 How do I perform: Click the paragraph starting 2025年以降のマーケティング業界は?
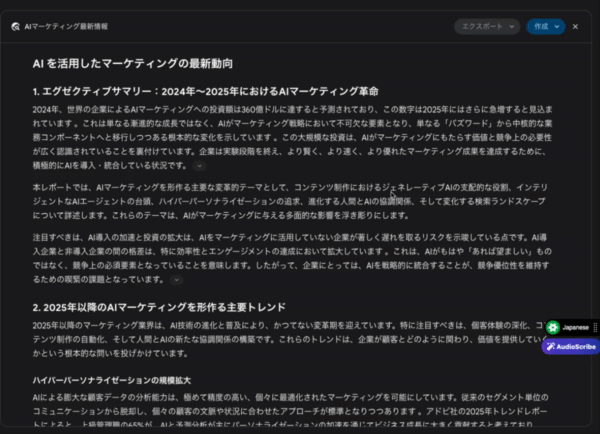[x=291, y=339]
